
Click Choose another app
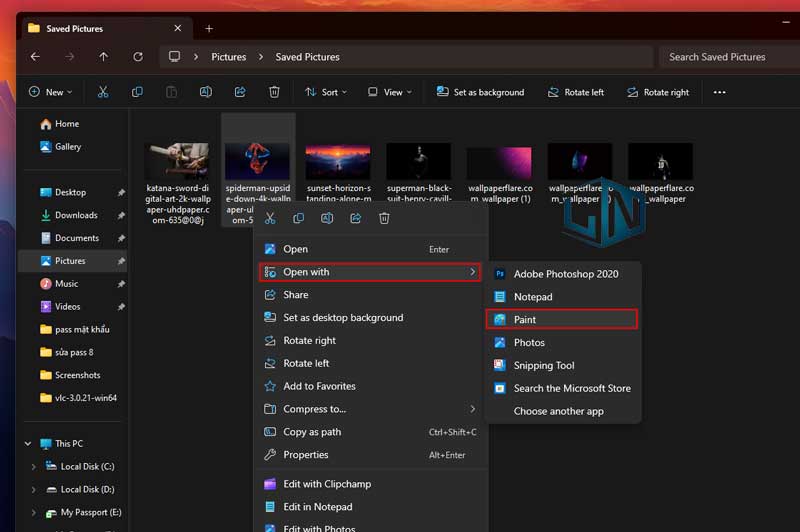click(562, 411)
